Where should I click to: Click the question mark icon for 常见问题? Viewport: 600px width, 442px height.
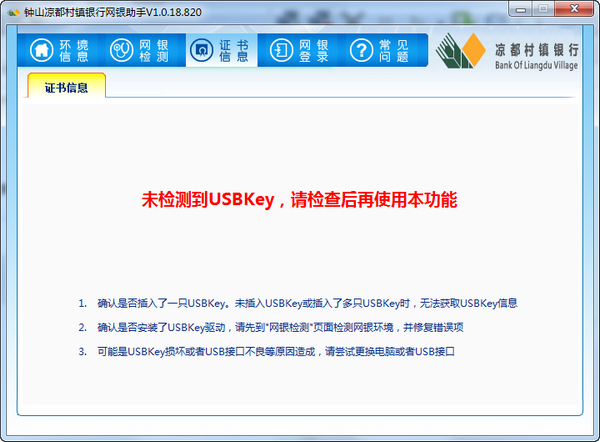360,51
